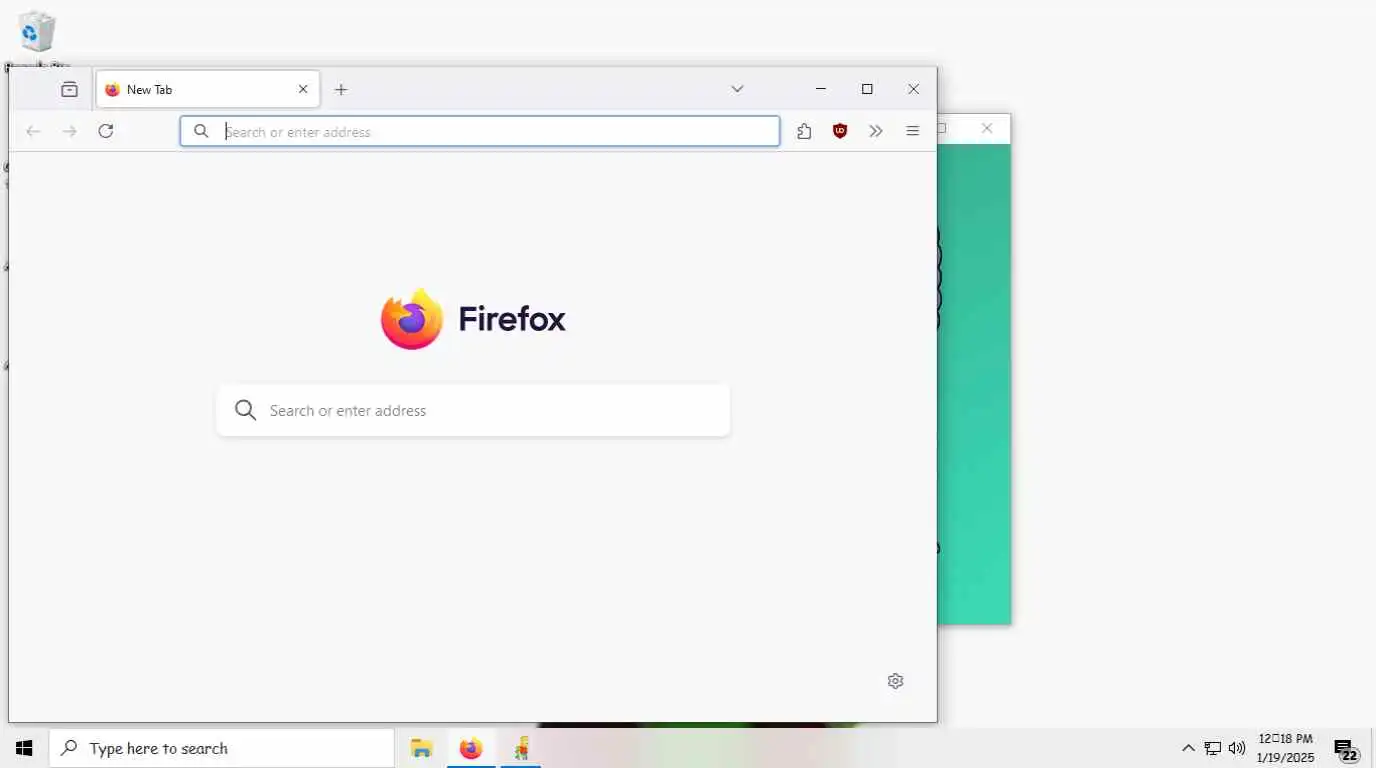The image size is (1376, 768).
Task: Open new tab personalize gear
Action: pos(895,681)
